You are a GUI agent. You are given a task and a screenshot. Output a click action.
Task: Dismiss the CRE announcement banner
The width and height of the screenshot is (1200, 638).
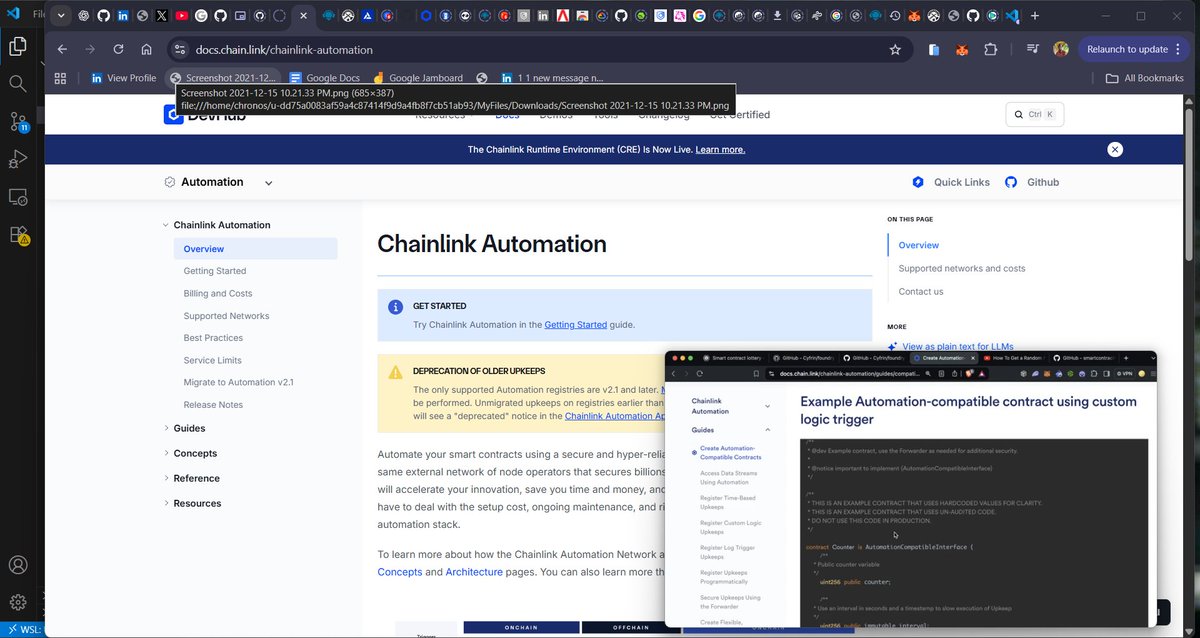[x=1115, y=149]
